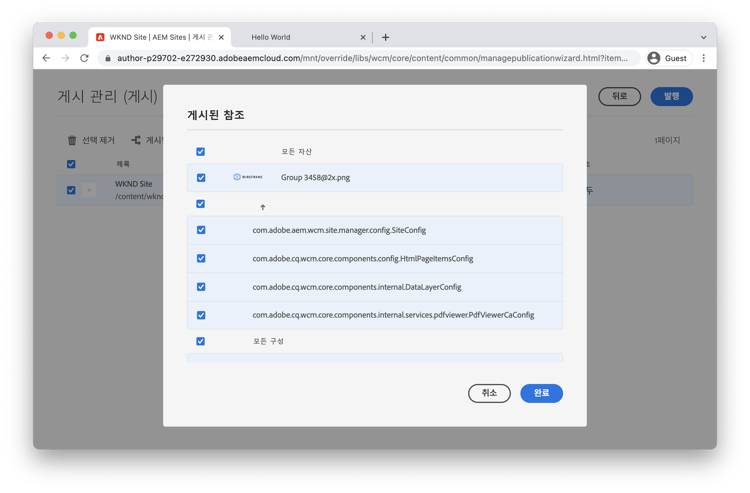Click the 1페이지 page count text

[667, 140]
